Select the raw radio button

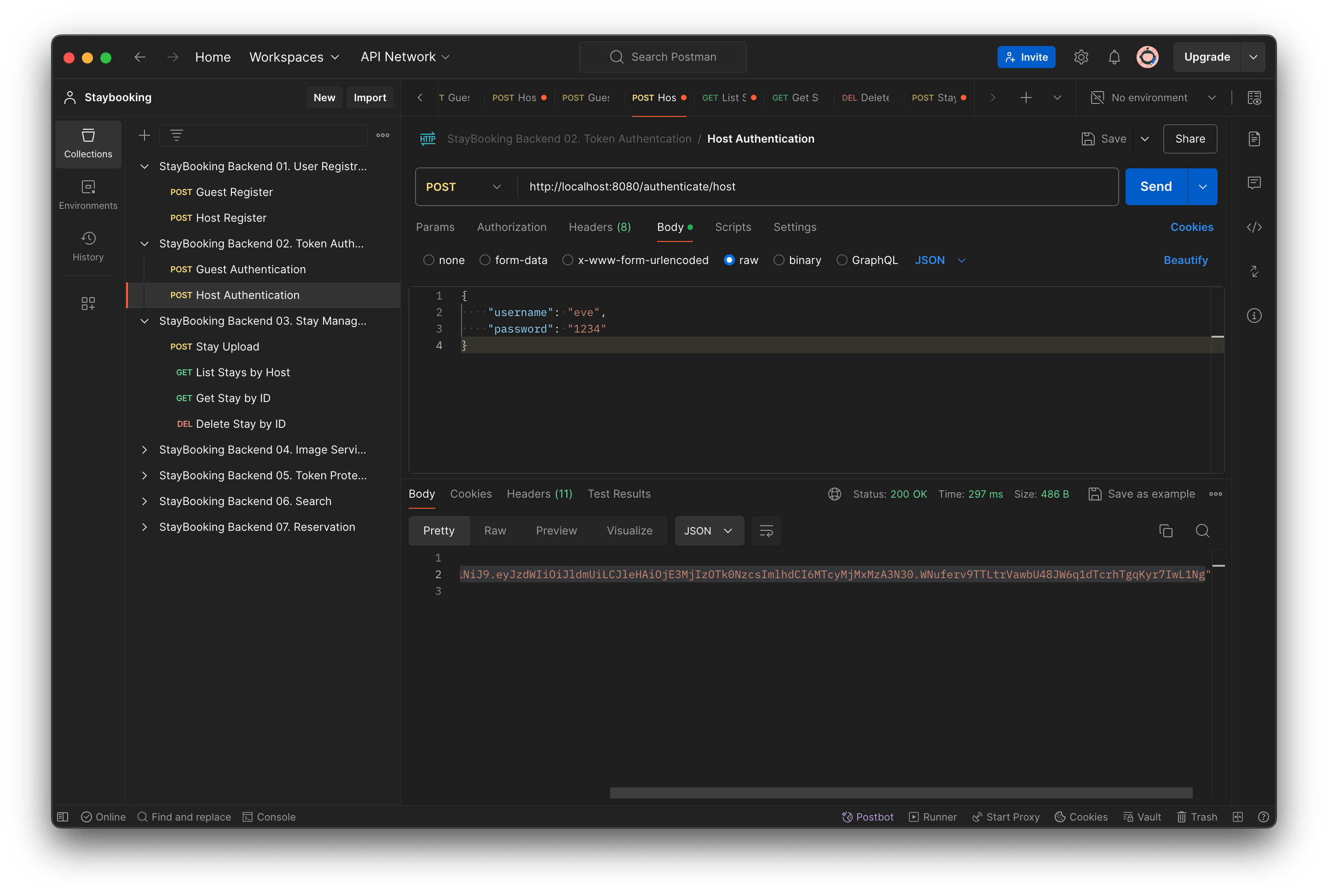(x=729, y=260)
